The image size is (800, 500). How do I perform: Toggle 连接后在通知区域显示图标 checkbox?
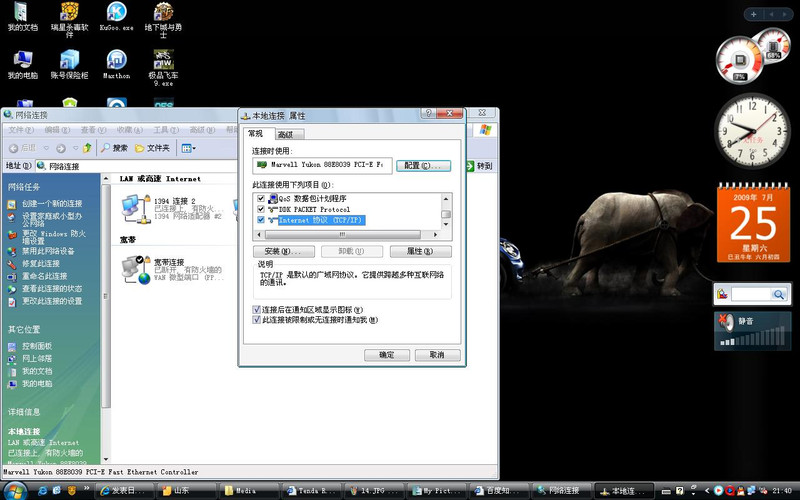click(x=258, y=310)
